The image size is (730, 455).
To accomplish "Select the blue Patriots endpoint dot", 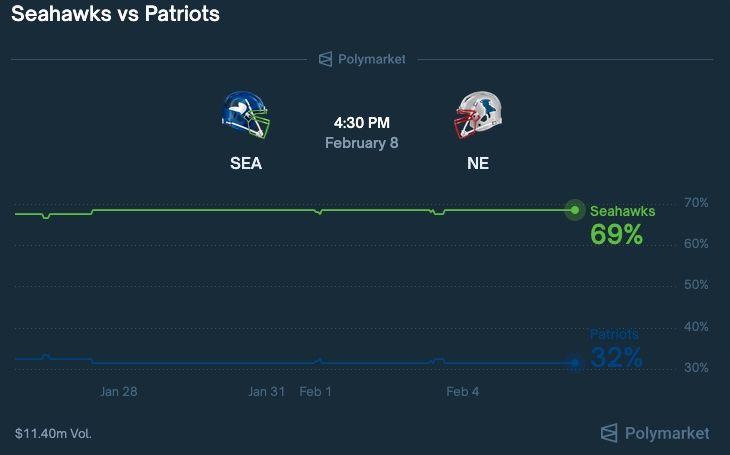I will tap(574, 363).
